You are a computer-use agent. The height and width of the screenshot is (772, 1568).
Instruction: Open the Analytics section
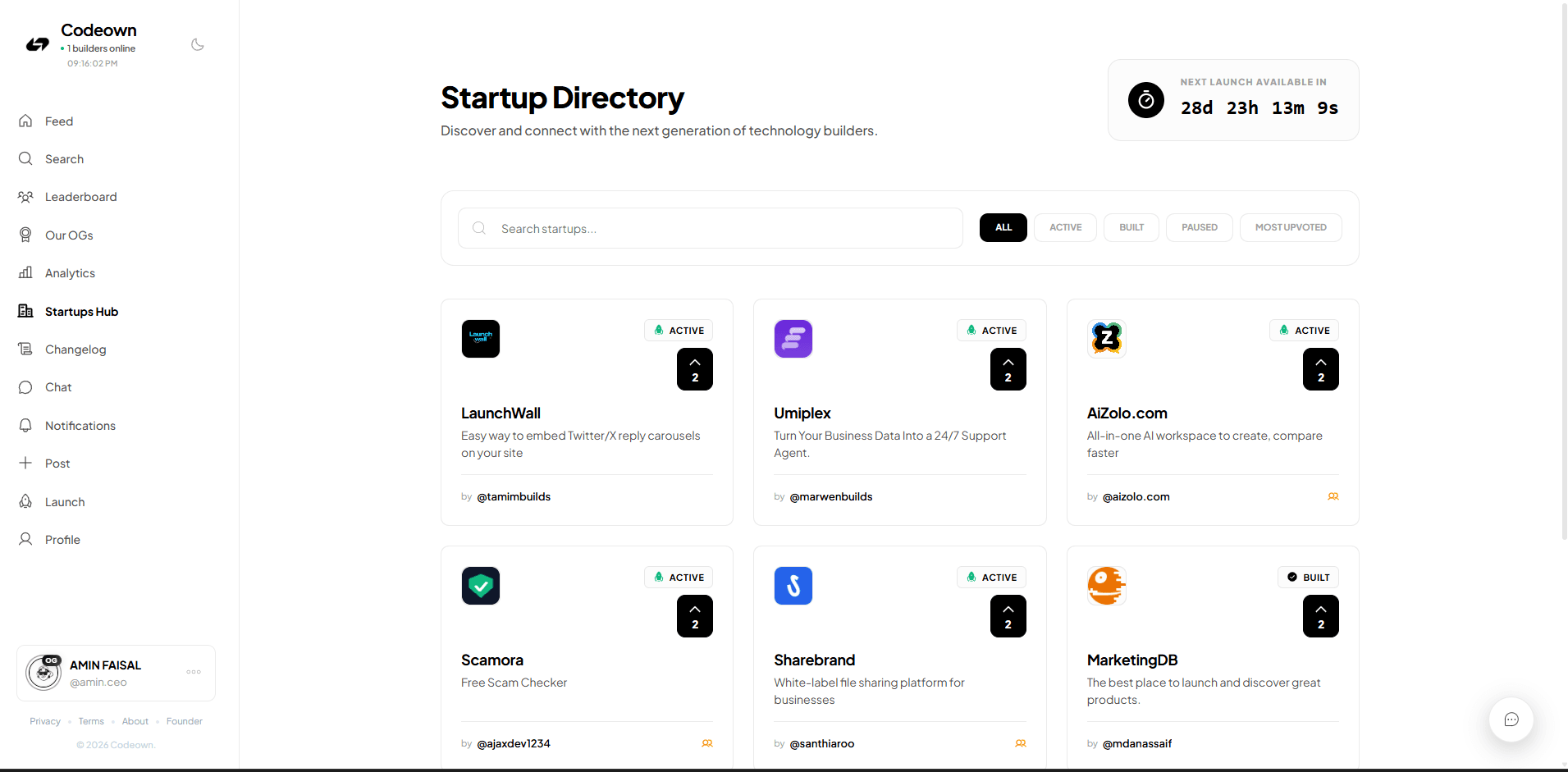(25, 272)
